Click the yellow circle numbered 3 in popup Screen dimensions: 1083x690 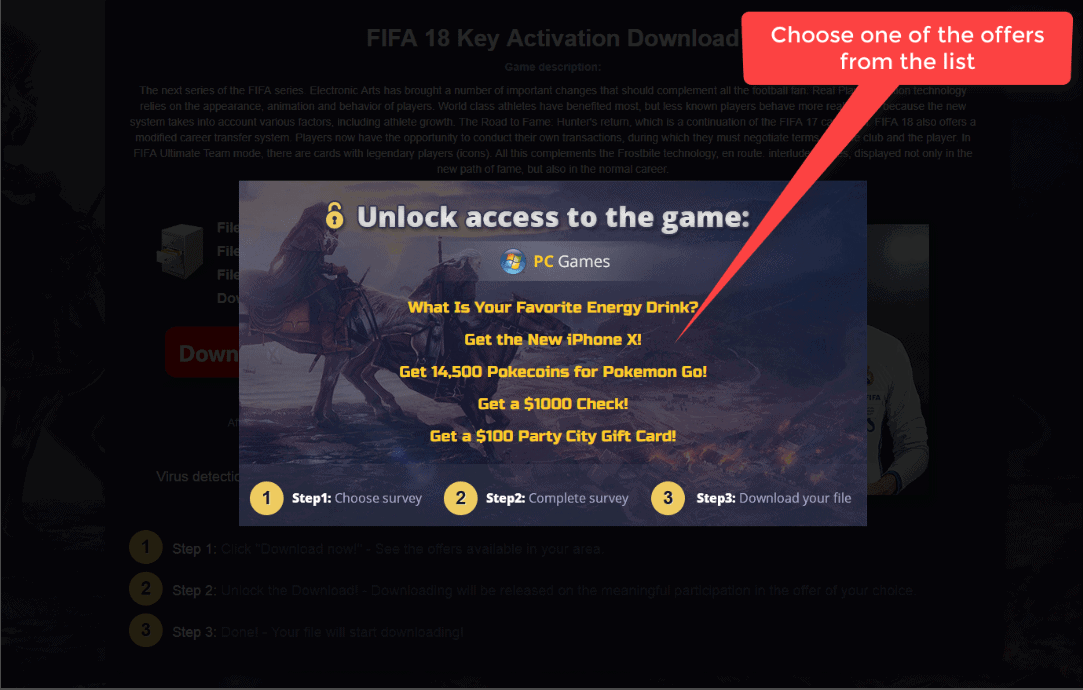(668, 498)
